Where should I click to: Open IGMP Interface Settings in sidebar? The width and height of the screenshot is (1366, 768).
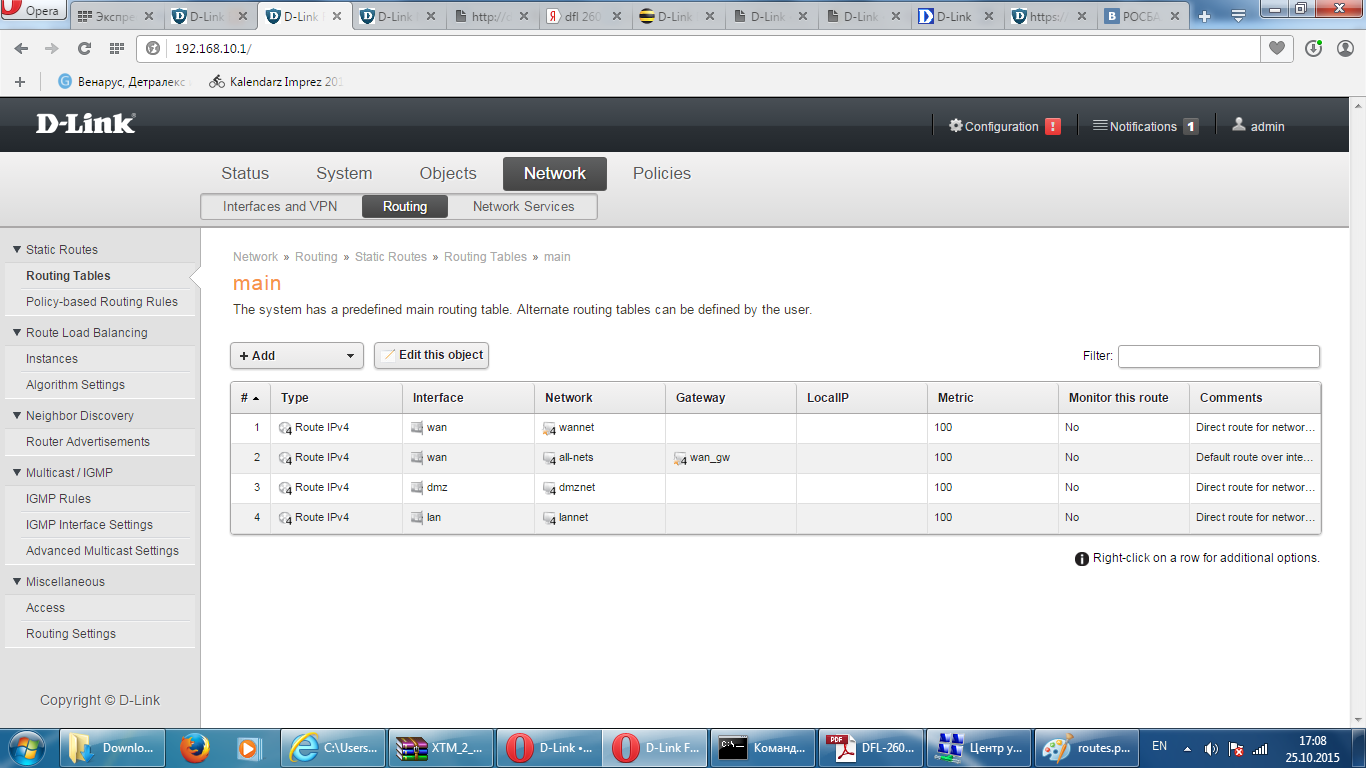point(90,524)
